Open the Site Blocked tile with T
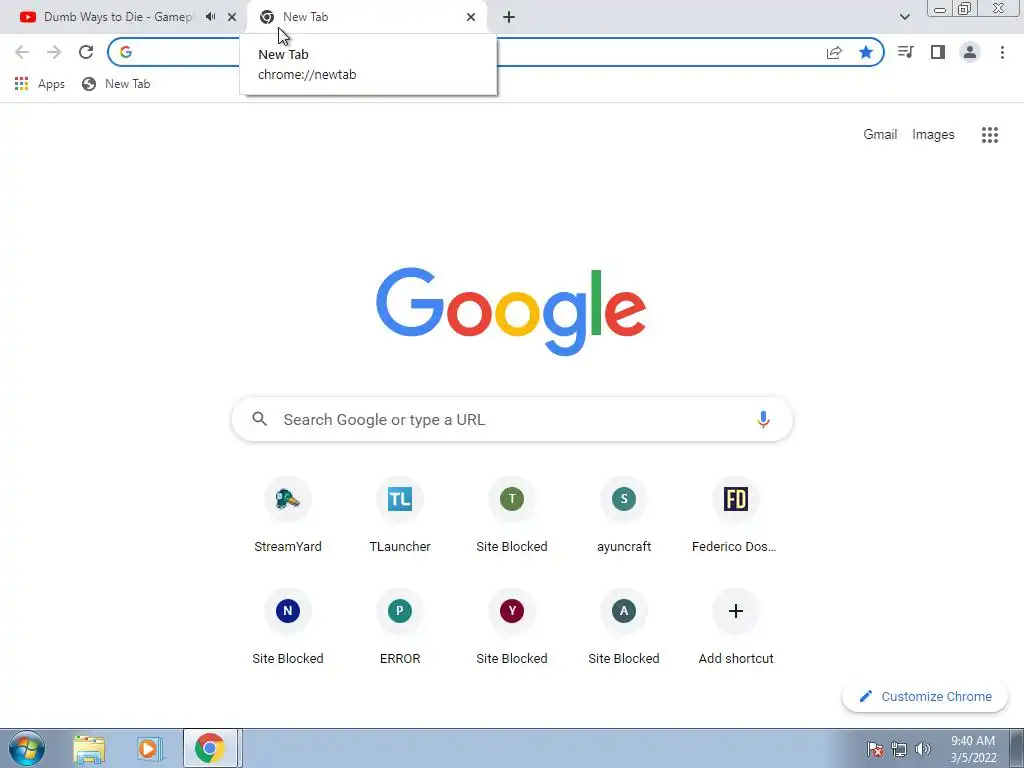 point(512,515)
